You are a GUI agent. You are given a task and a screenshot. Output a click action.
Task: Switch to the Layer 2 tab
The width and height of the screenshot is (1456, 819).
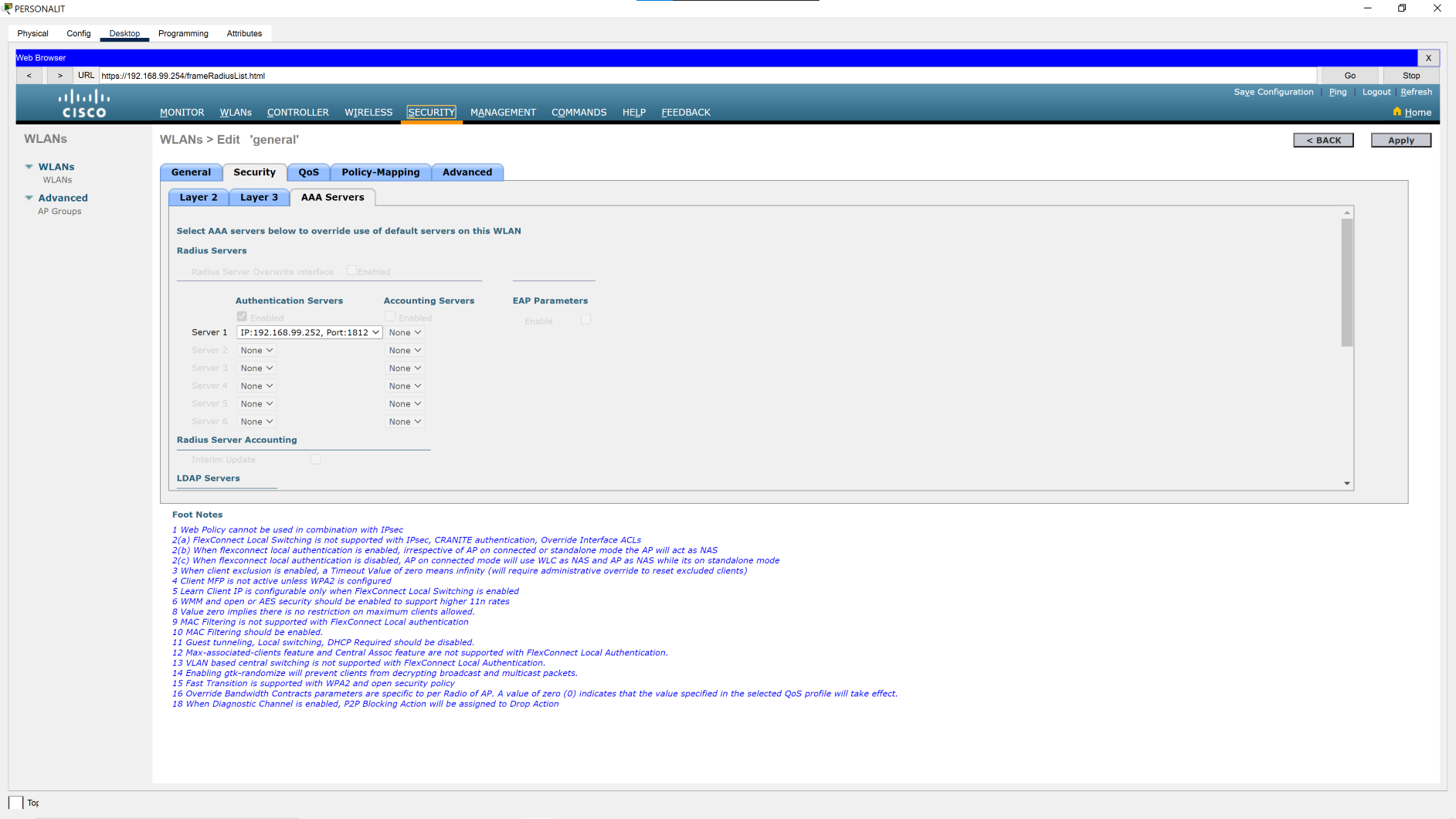click(x=199, y=198)
